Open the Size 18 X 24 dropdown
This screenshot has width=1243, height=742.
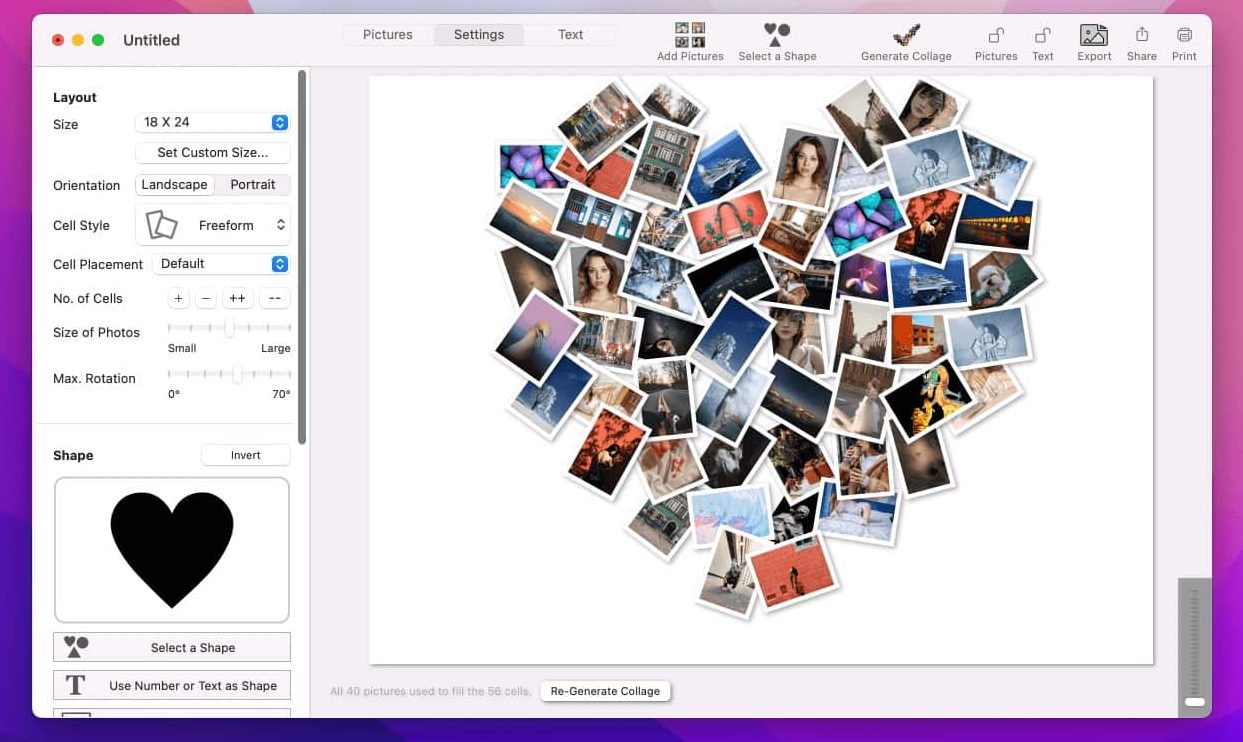coord(212,122)
